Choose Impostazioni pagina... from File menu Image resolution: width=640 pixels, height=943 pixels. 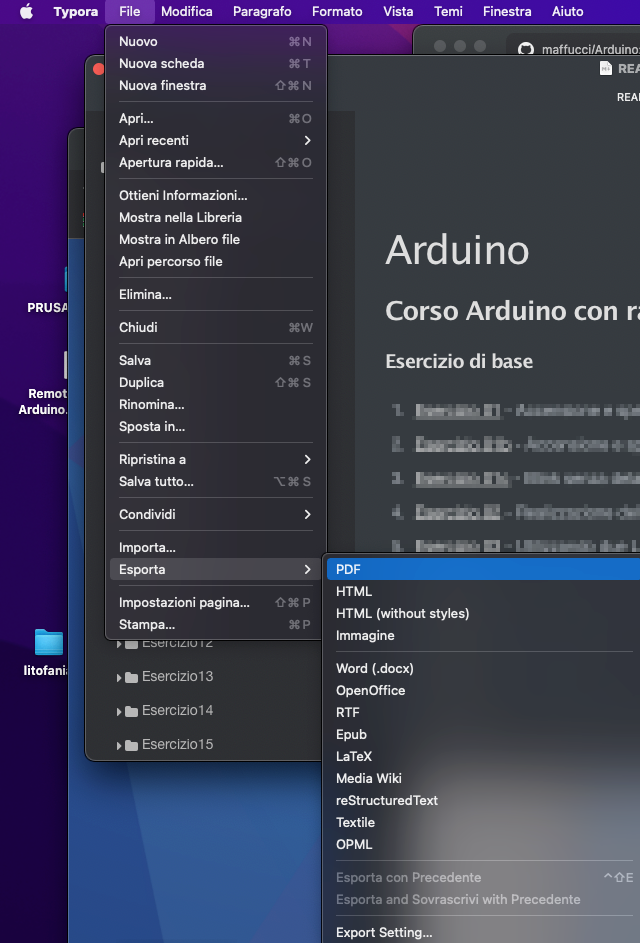(x=184, y=602)
